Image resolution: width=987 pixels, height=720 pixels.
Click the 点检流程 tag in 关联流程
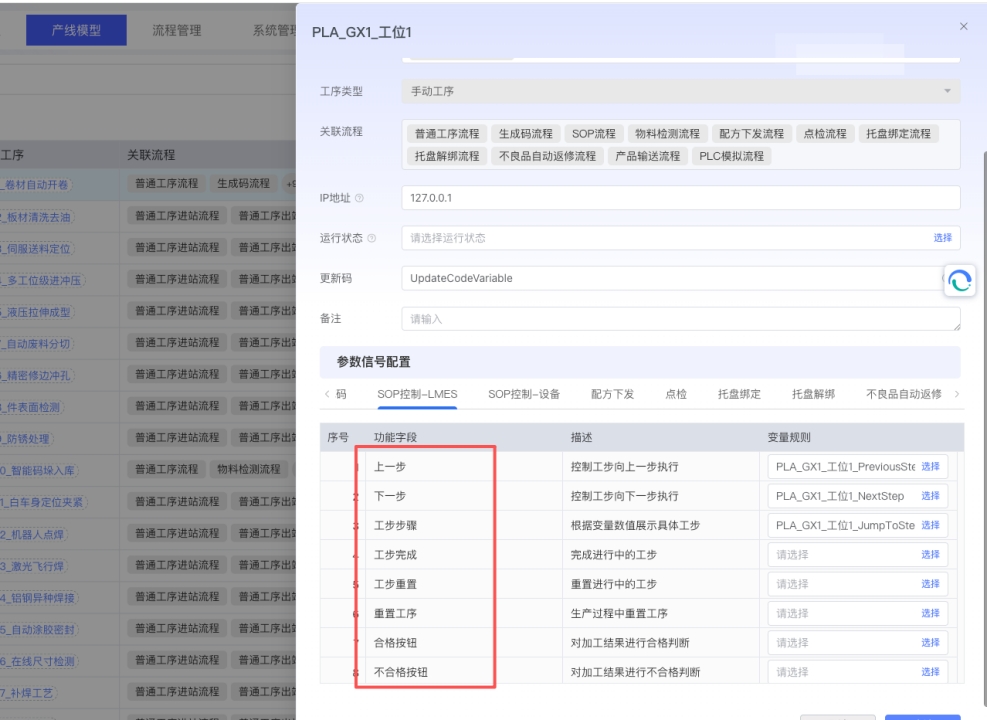tap(825, 134)
